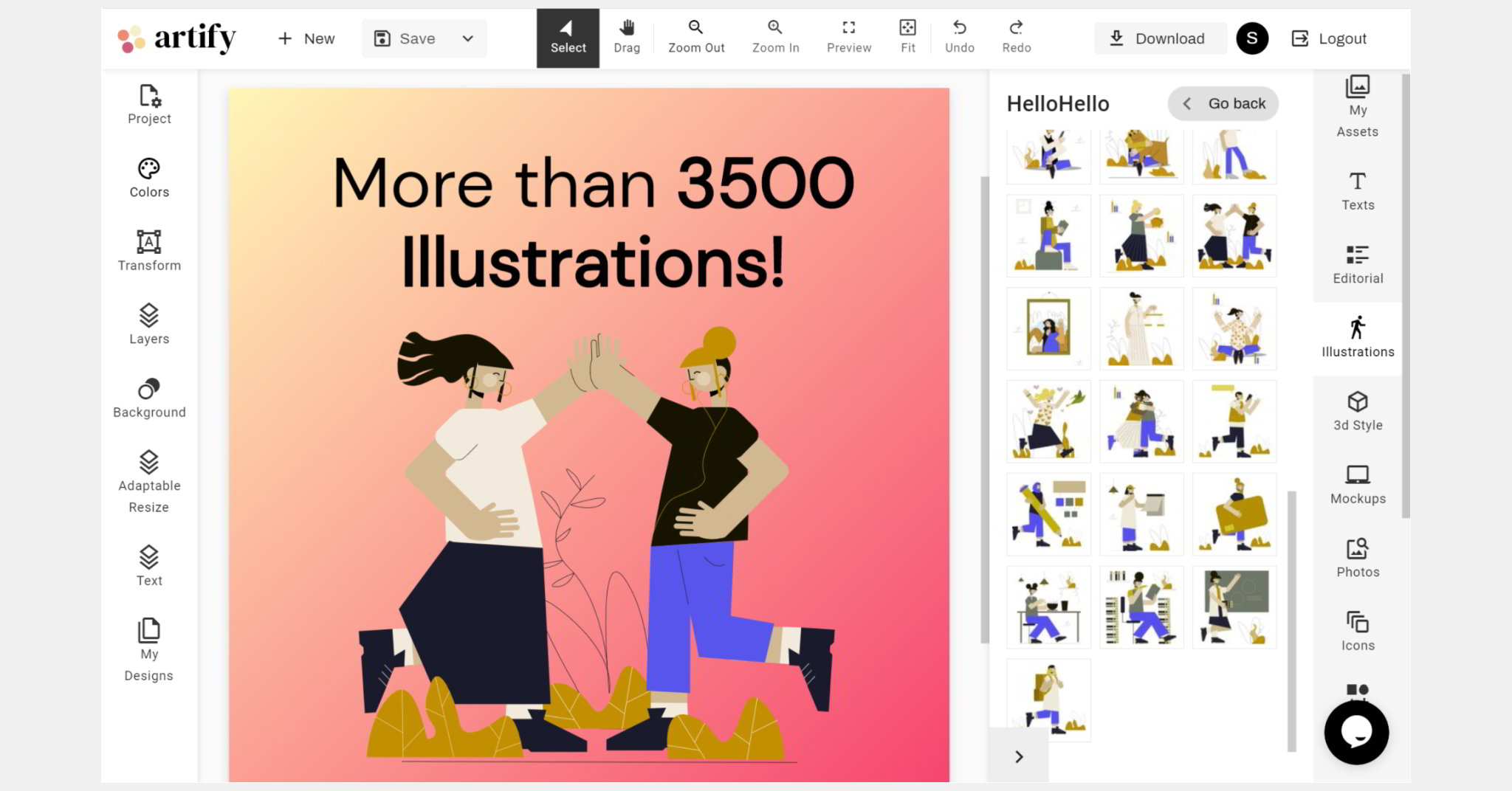Open the Background panel
1512x791 pixels.
[149, 398]
